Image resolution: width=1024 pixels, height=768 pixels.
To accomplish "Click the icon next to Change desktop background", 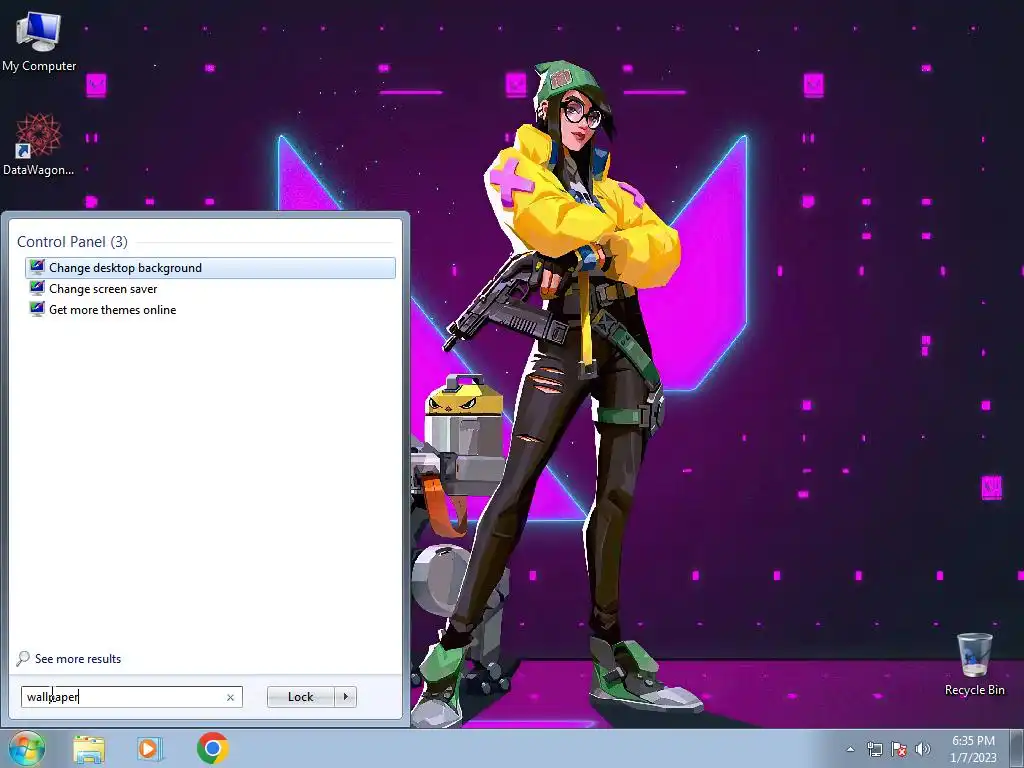I will (37, 267).
